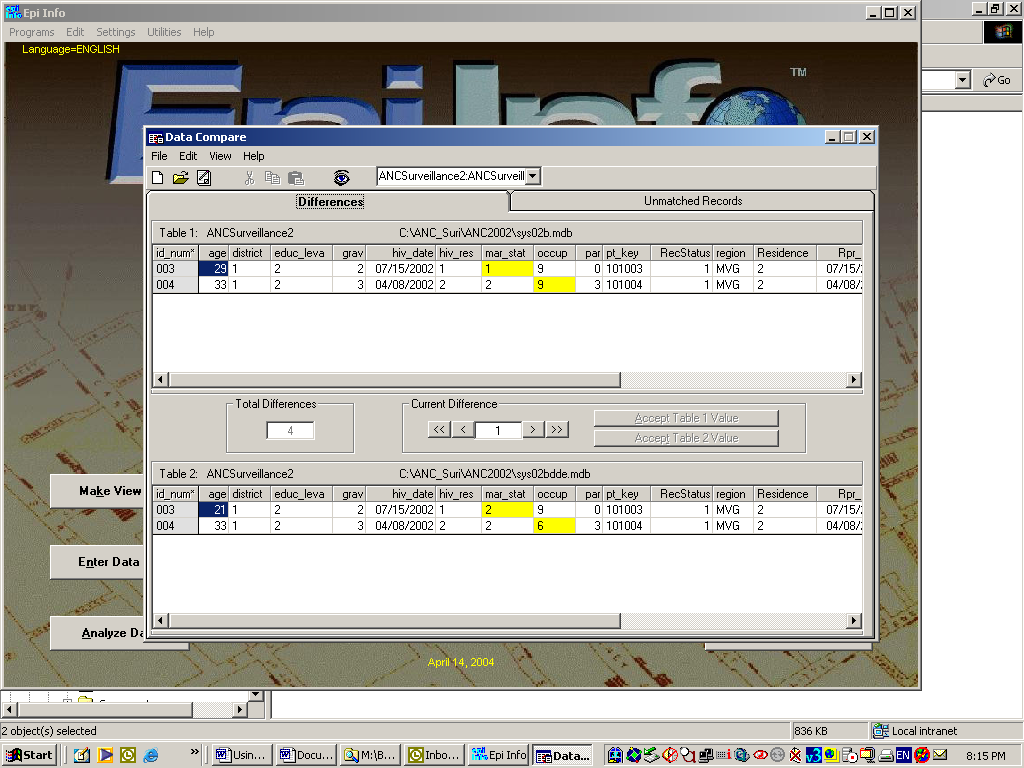Click Table 1 scroll left arrow
1024x768 pixels.
tap(161, 379)
